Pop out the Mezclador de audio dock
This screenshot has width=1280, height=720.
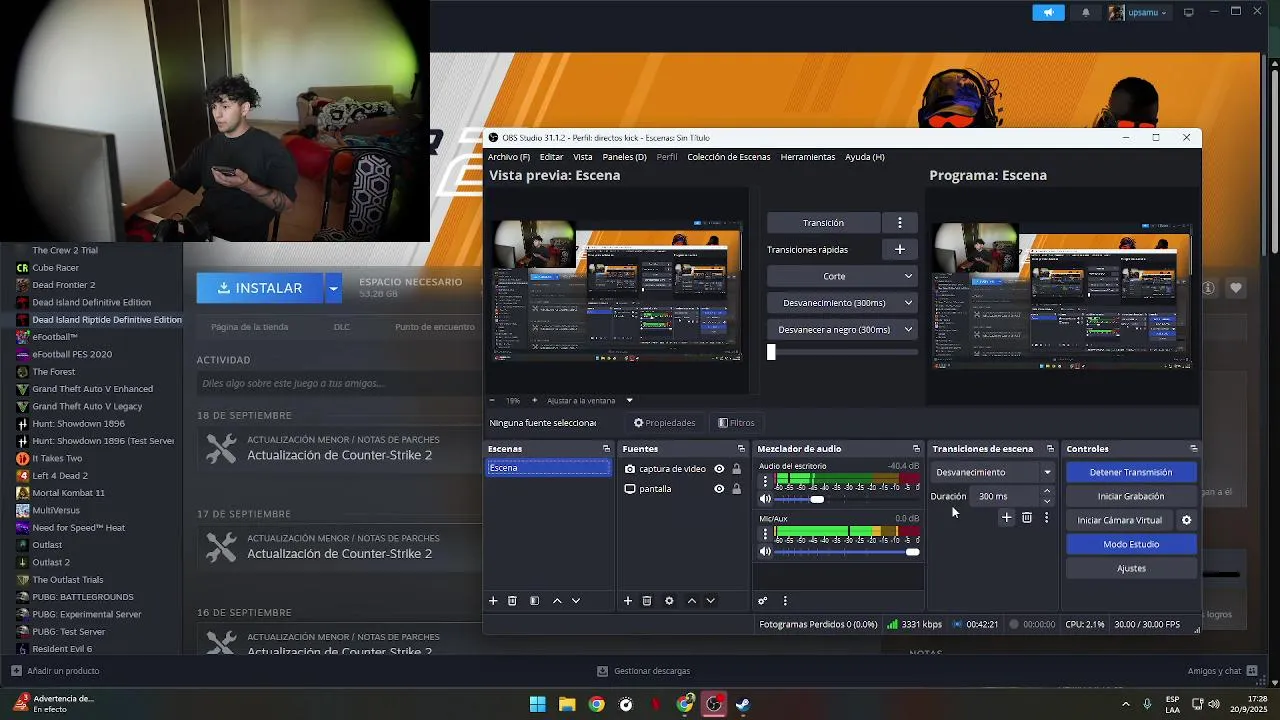pos(916,449)
